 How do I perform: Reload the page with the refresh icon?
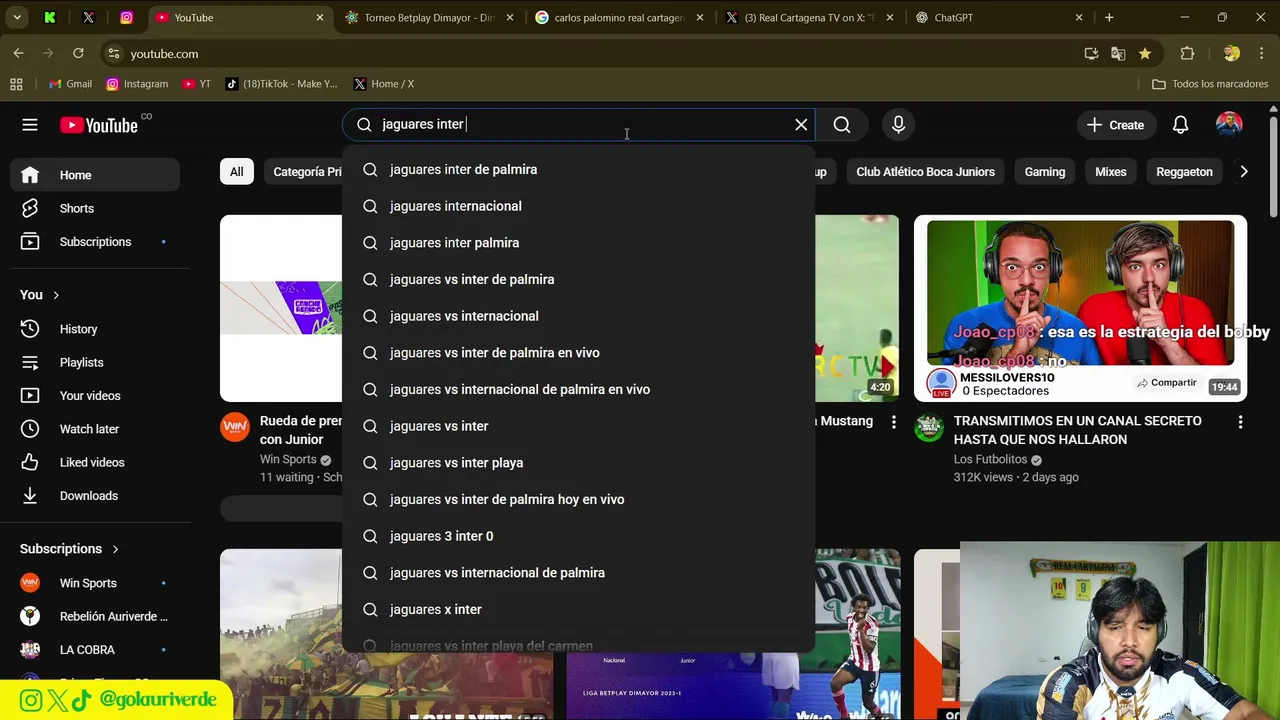click(x=78, y=53)
